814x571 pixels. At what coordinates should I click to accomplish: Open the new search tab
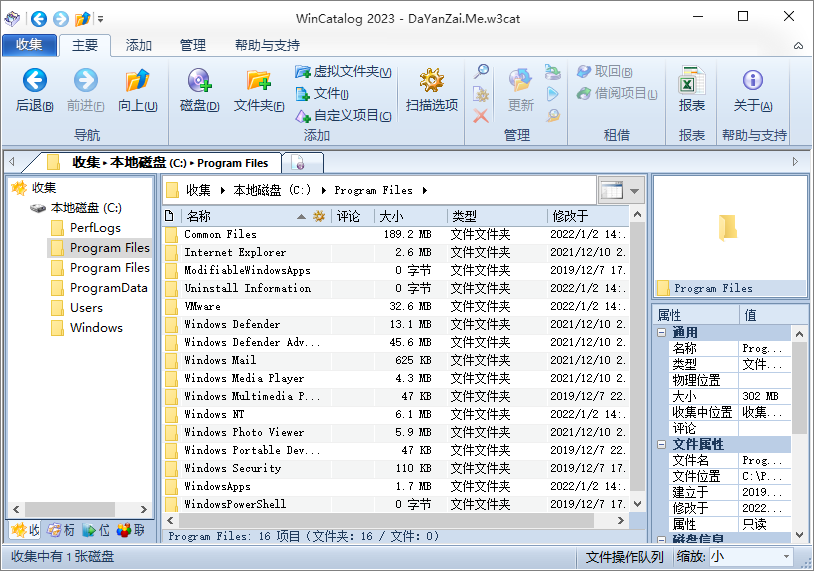click(x=303, y=162)
